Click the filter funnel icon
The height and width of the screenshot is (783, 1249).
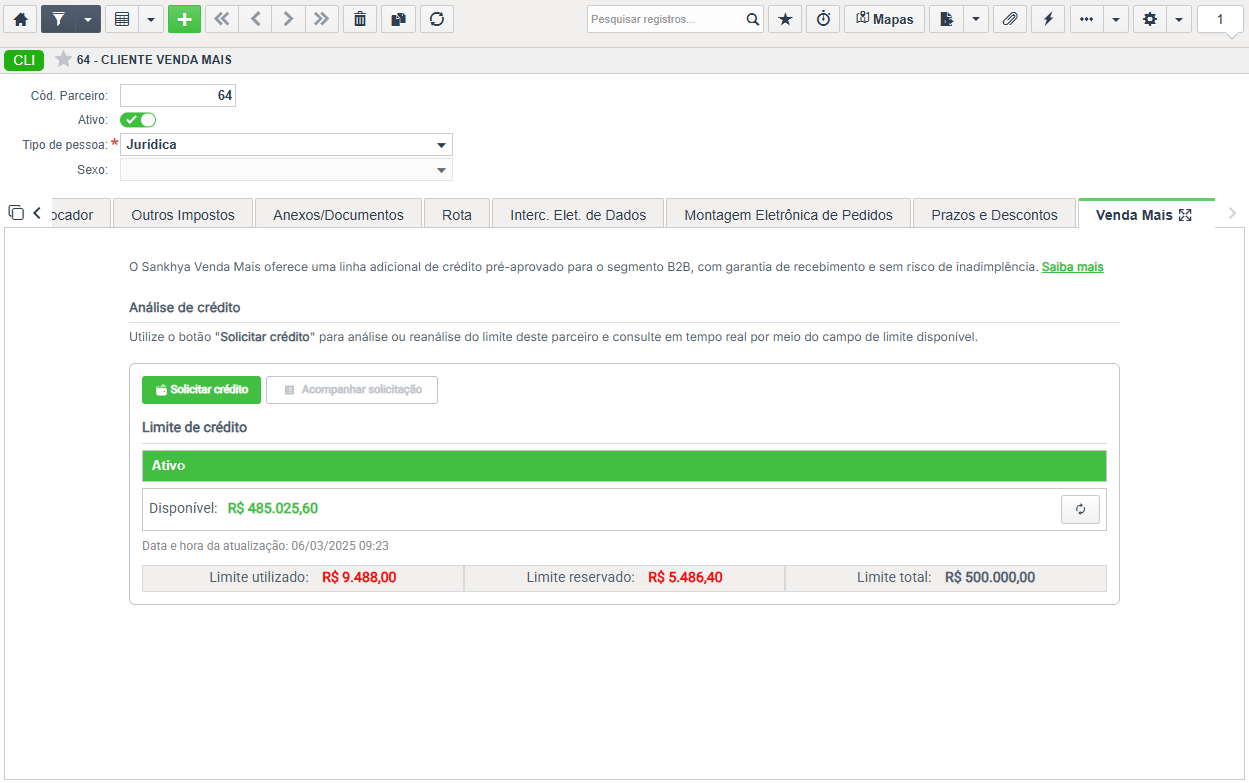point(58,19)
